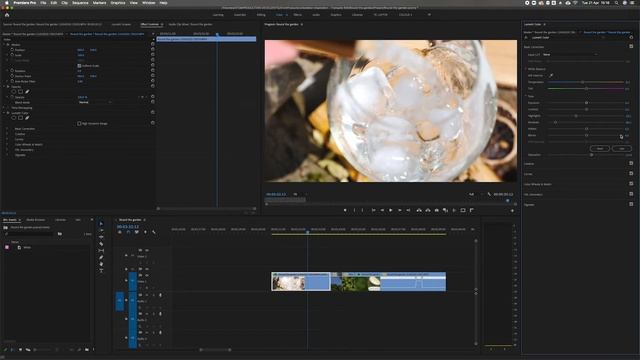Open the Media Browser tab
The width and height of the screenshot is (640, 360).
pos(36,220)
